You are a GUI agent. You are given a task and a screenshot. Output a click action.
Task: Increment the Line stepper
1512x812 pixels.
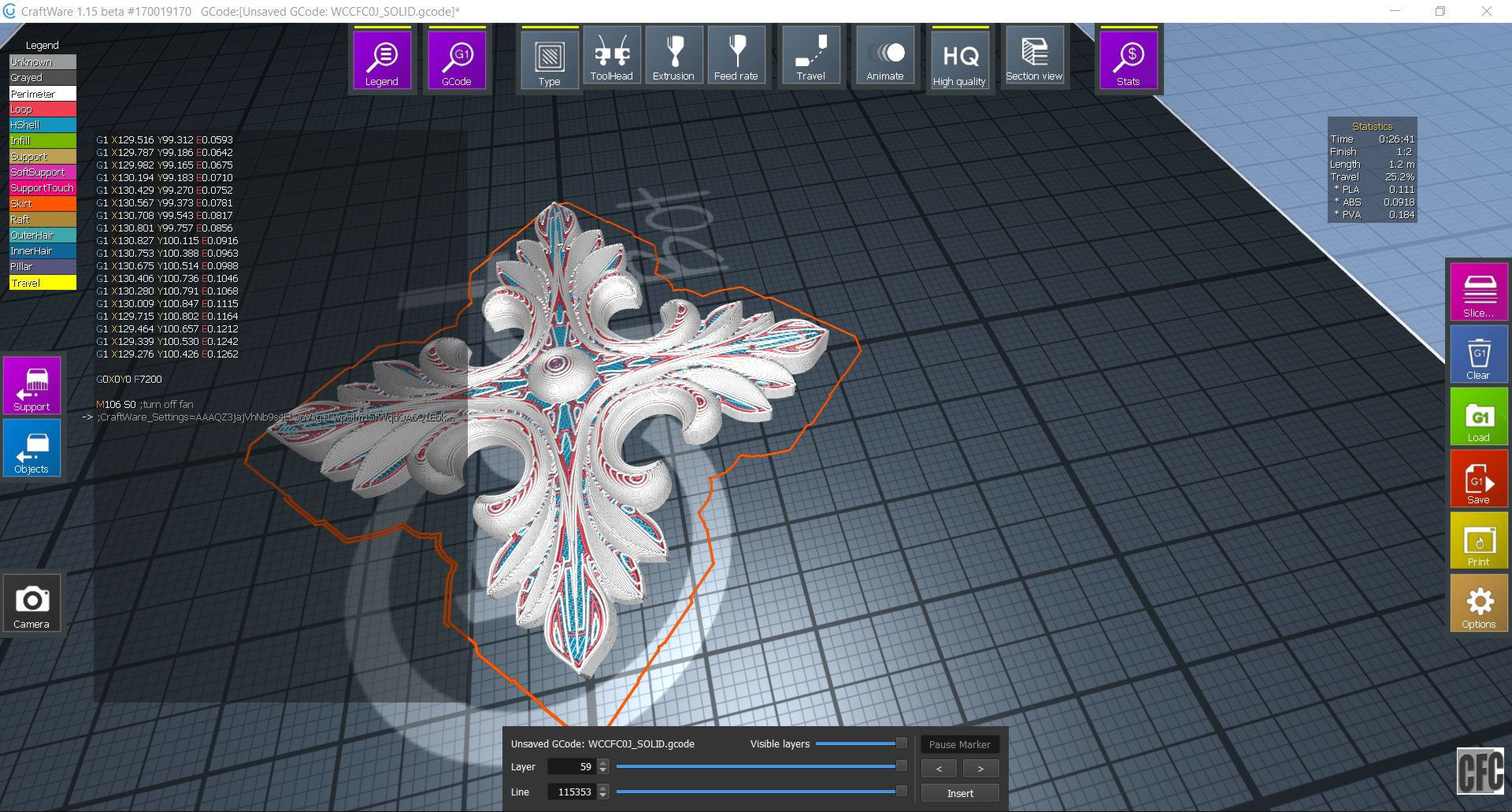603,788
